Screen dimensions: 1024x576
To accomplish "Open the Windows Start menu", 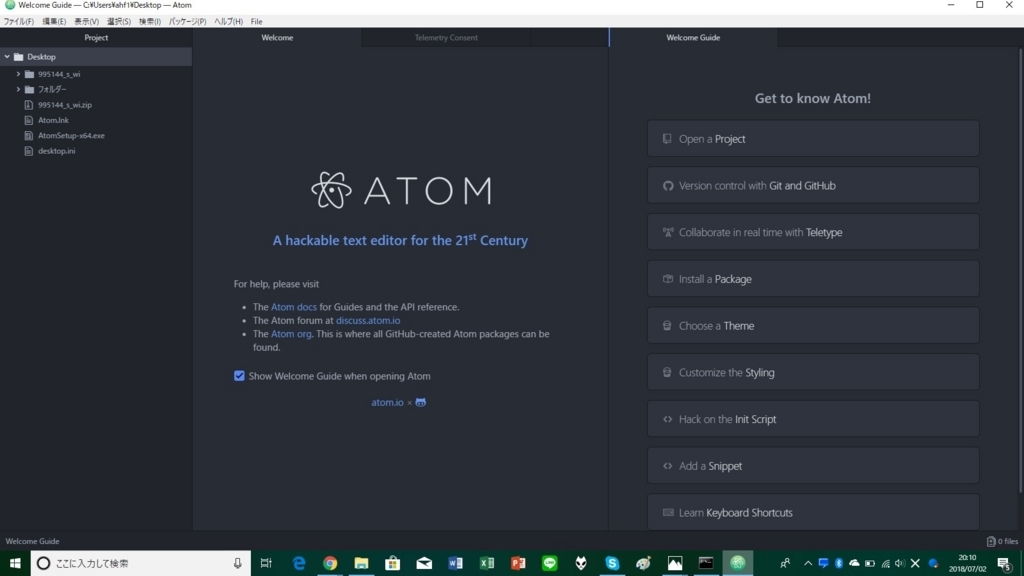I will [15, 563].
